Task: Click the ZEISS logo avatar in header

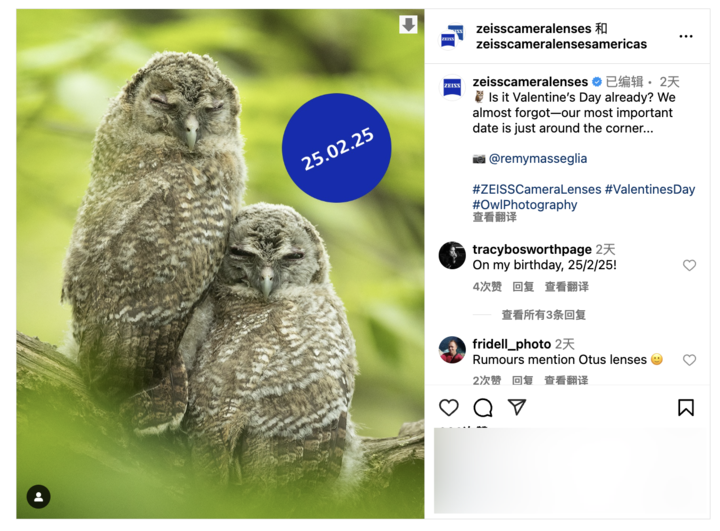Action: [452, 36]
